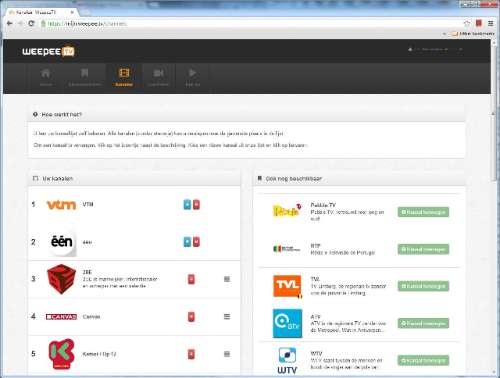This screenshot has height=378, width=500.
Task: Grab the reorder handle in the Canvas row
Action: [227, 317]
